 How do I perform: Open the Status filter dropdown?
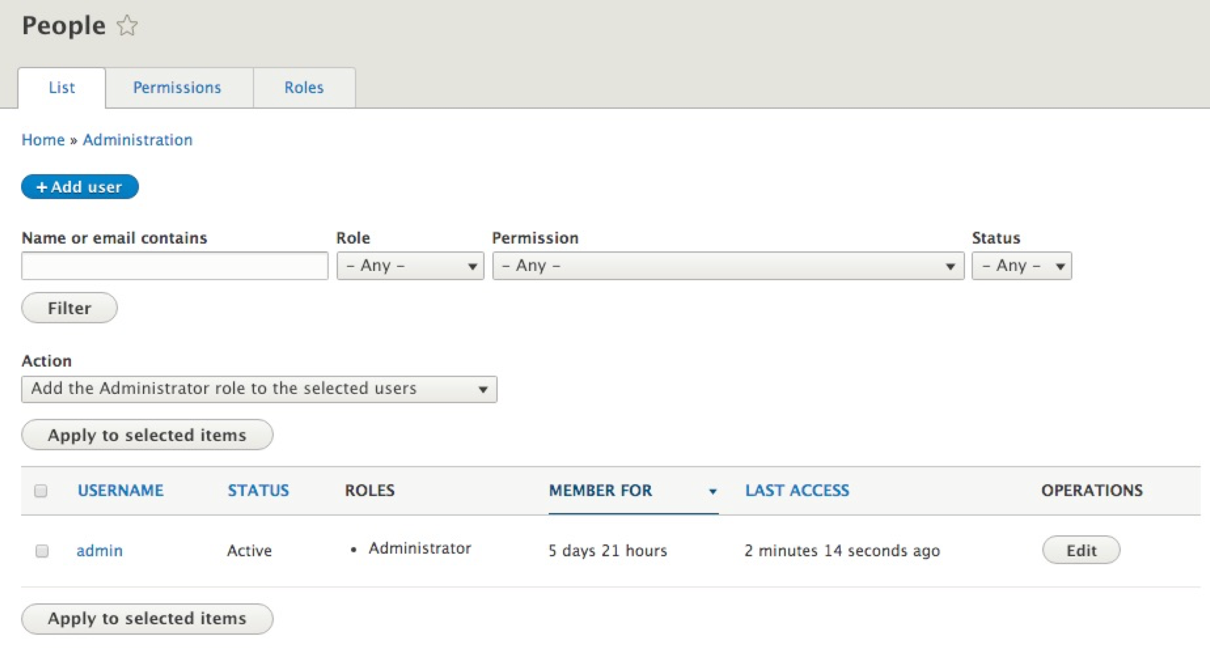(1021, 266)
